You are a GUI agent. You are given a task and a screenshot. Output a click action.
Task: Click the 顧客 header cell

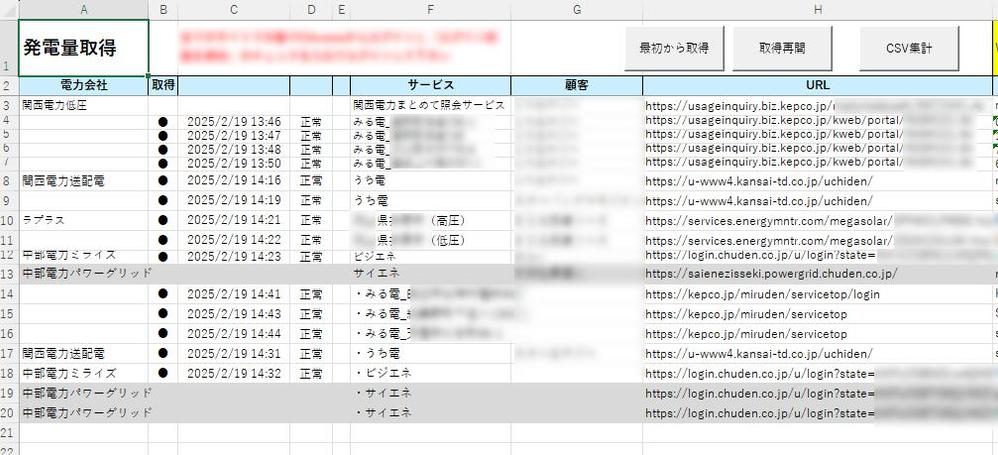pyautogui.click(x=577, y=85)
